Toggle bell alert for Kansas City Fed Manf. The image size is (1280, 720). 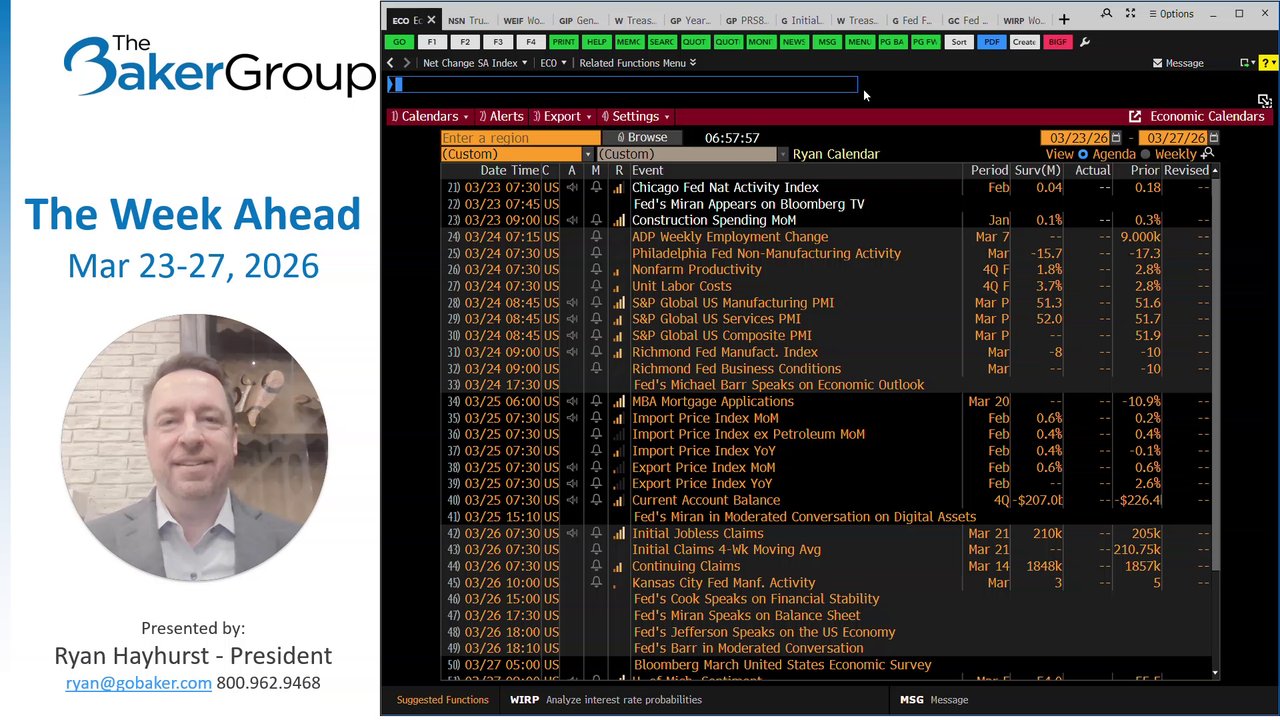point(596,582)
